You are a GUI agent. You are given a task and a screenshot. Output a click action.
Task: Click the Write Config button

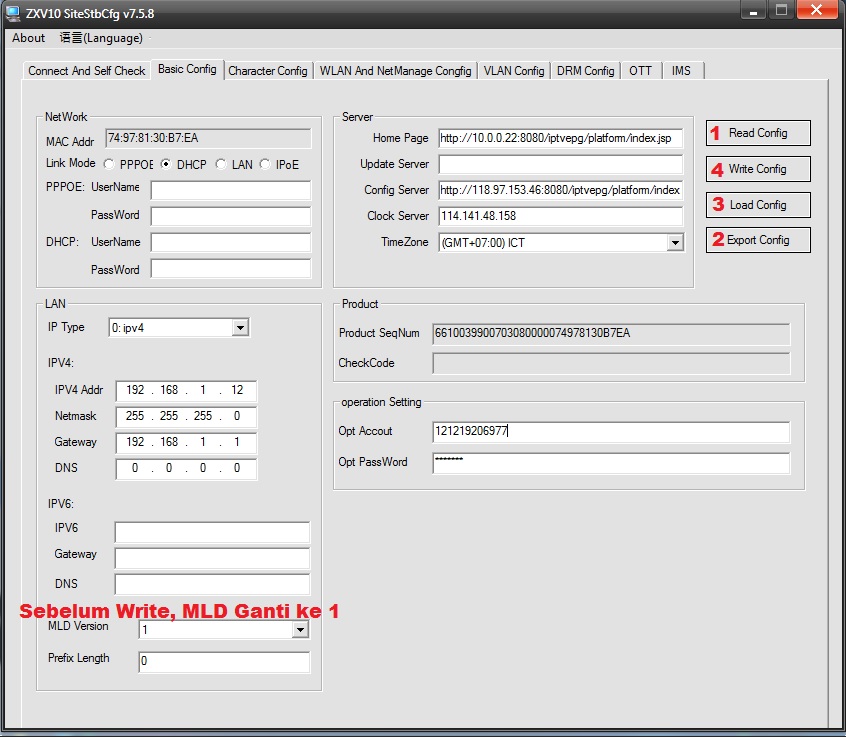tap(758, 169)
